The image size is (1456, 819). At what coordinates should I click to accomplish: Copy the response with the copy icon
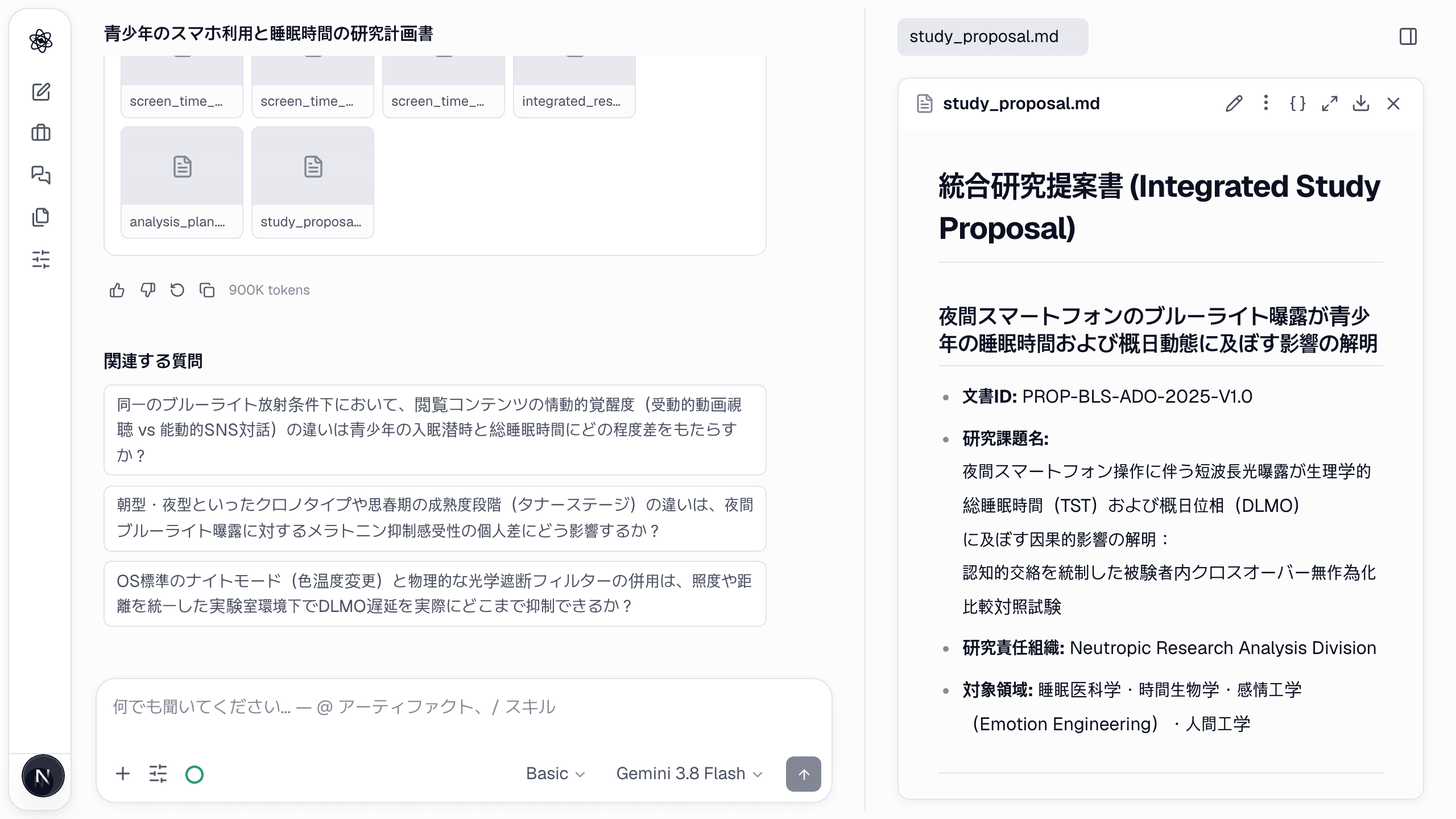[207, 290]
